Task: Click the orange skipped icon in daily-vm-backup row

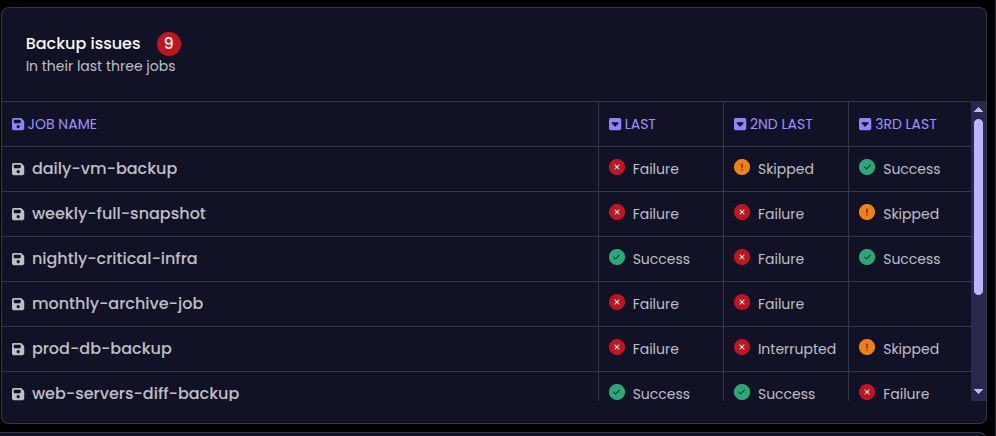Action: [742, 167]
